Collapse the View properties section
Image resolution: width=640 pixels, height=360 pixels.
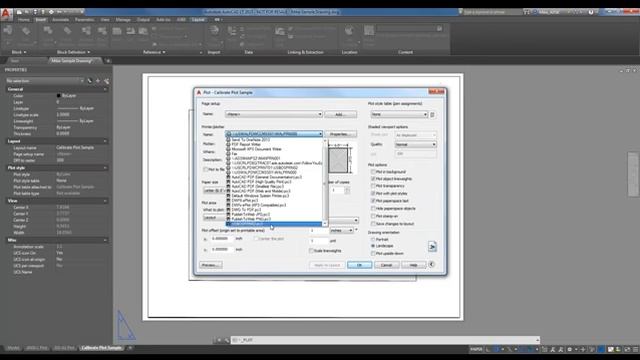[x=105, y=201]
